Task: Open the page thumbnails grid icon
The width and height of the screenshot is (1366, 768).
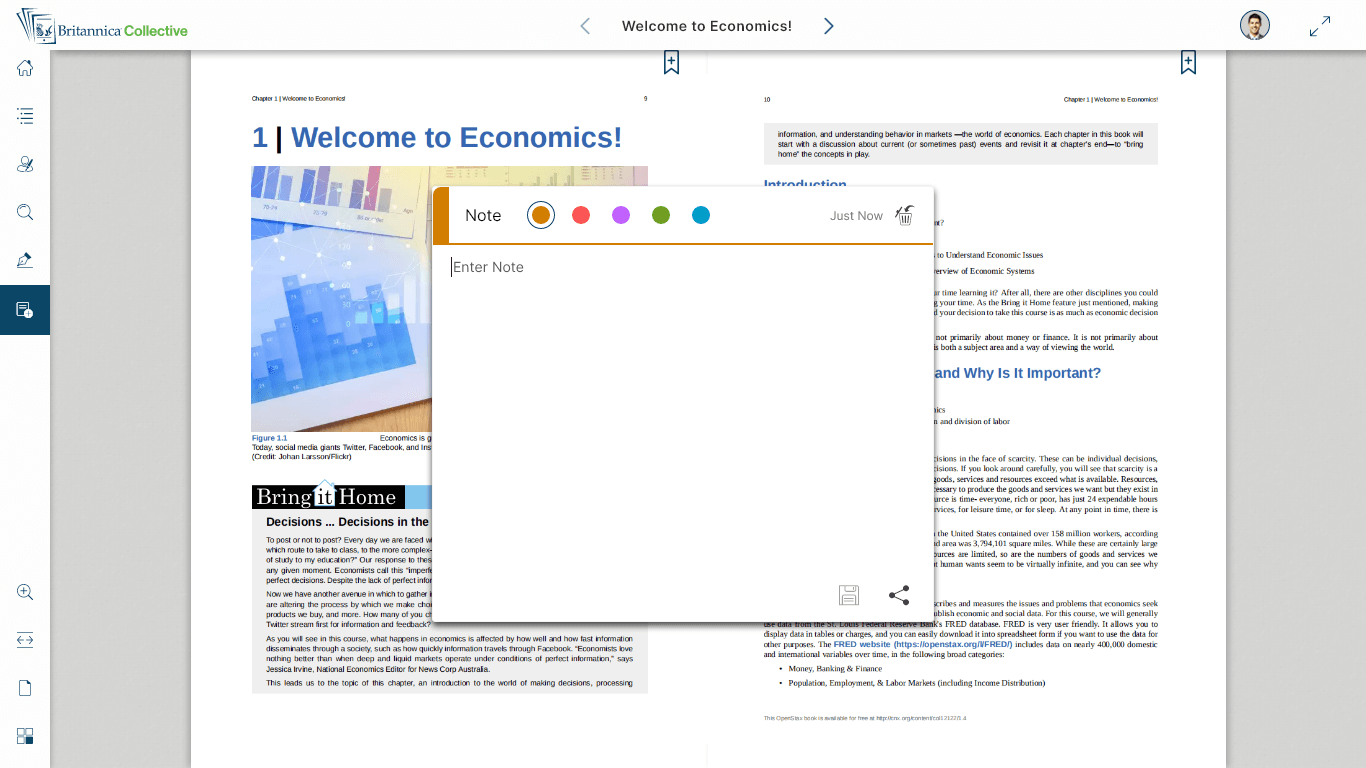Action: [25, 736]
